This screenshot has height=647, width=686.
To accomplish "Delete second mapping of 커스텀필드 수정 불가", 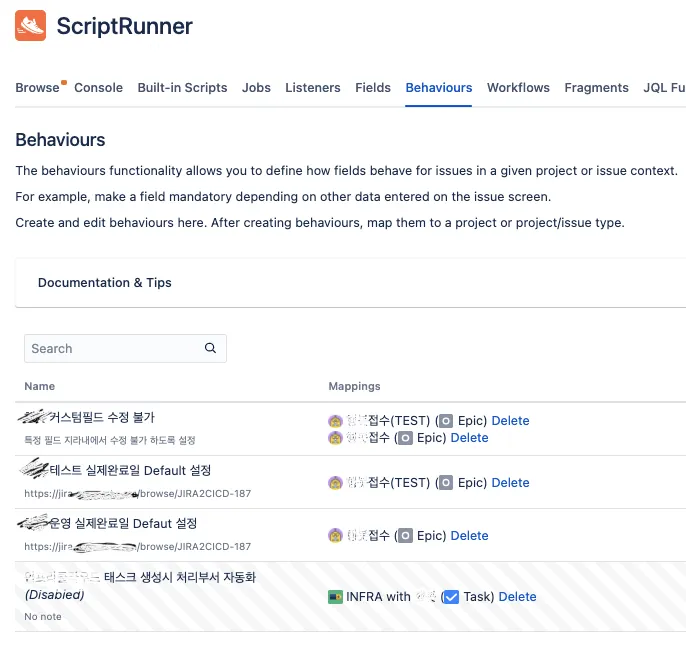I will [x=469, y=438].
